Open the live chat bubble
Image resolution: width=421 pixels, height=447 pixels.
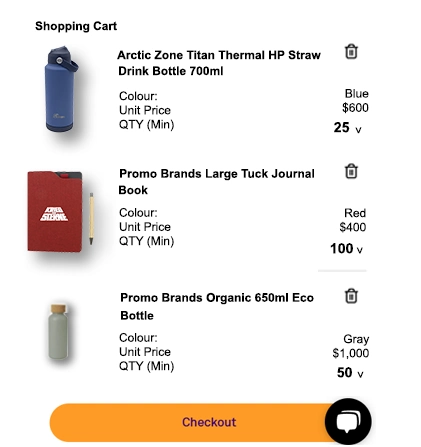(348, 421)
